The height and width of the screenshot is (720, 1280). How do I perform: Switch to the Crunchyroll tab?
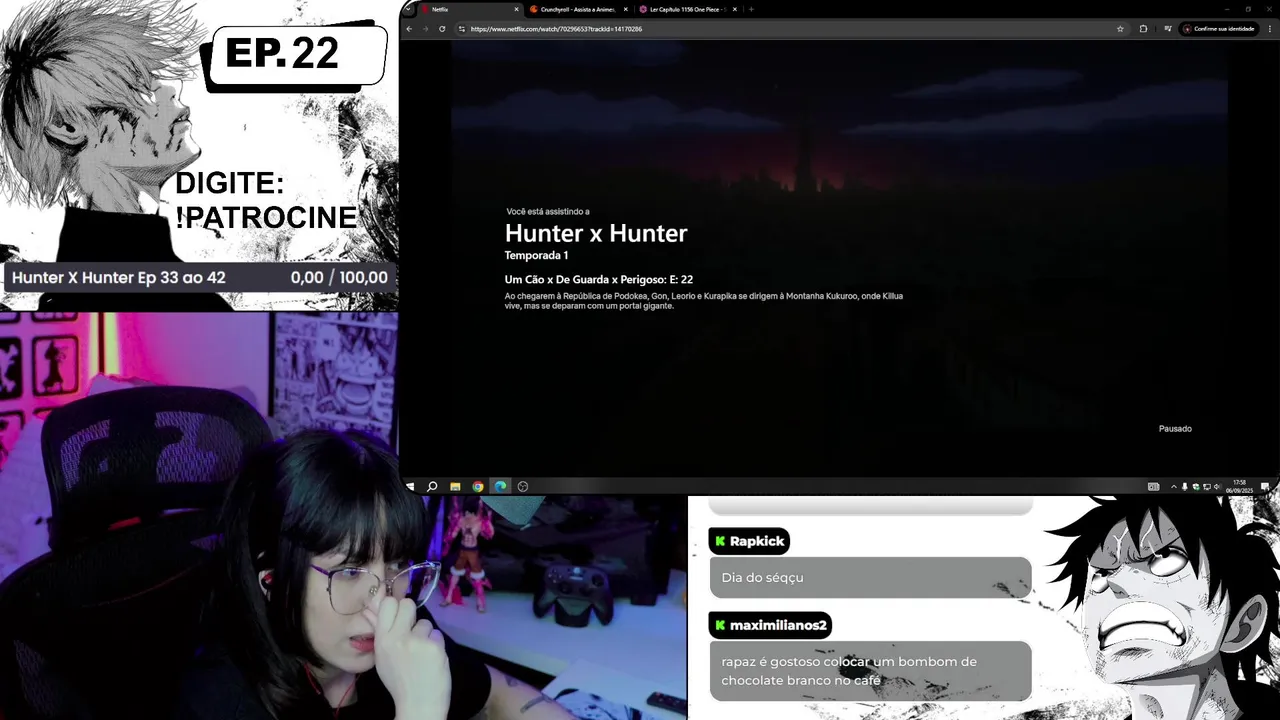580,9
